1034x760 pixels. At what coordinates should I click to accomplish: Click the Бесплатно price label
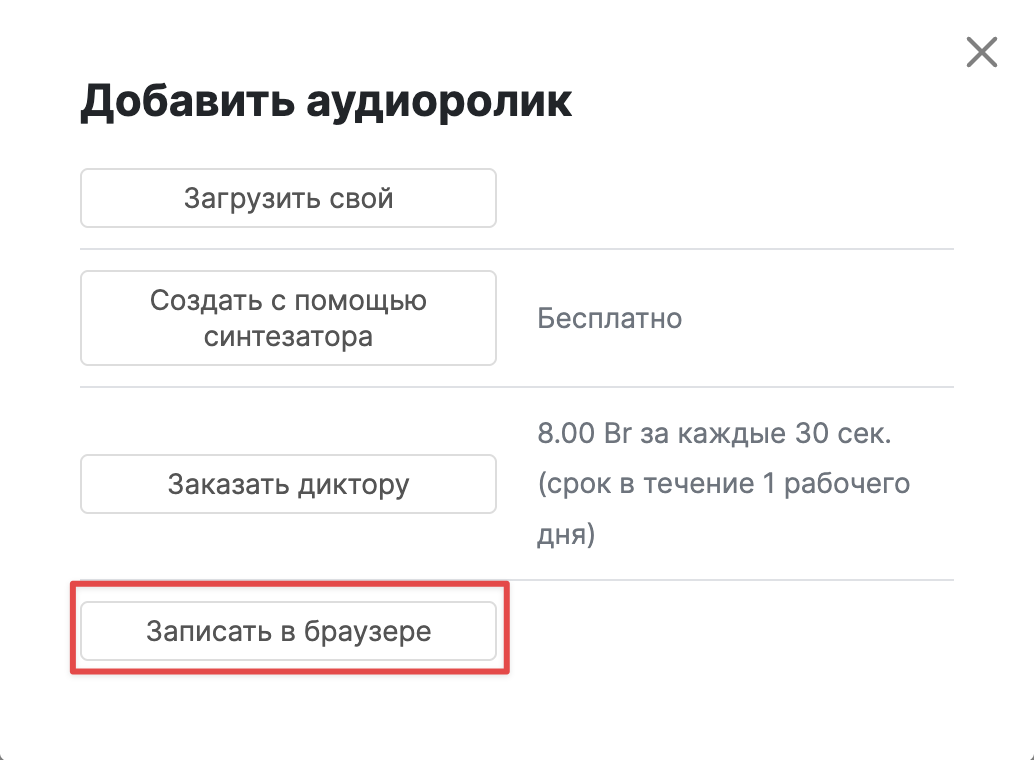[609, 319]
